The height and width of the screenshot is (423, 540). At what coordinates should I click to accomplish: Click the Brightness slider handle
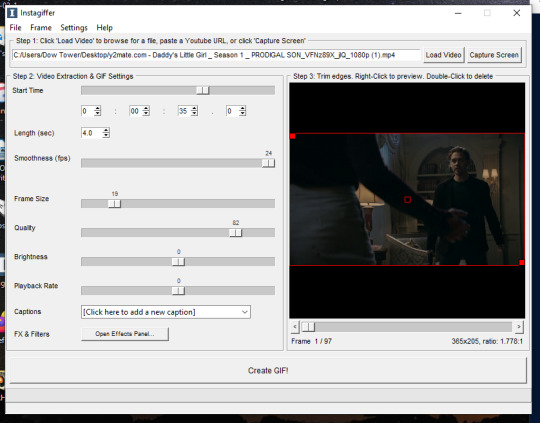point(178,262)
